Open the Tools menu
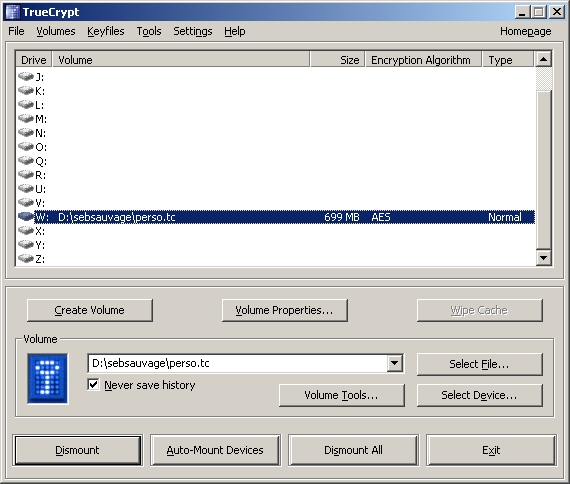Viewport: 570px width, 484px height. click(149, 31)
